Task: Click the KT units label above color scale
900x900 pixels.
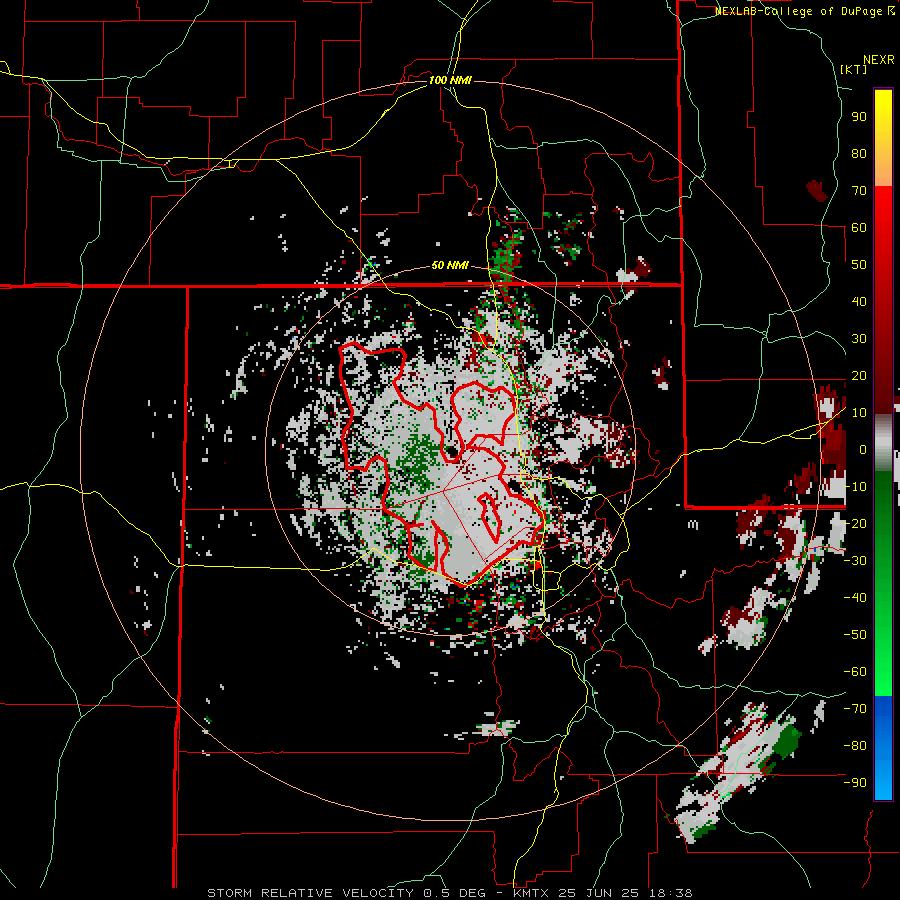Action: click(x=854, y=69)
